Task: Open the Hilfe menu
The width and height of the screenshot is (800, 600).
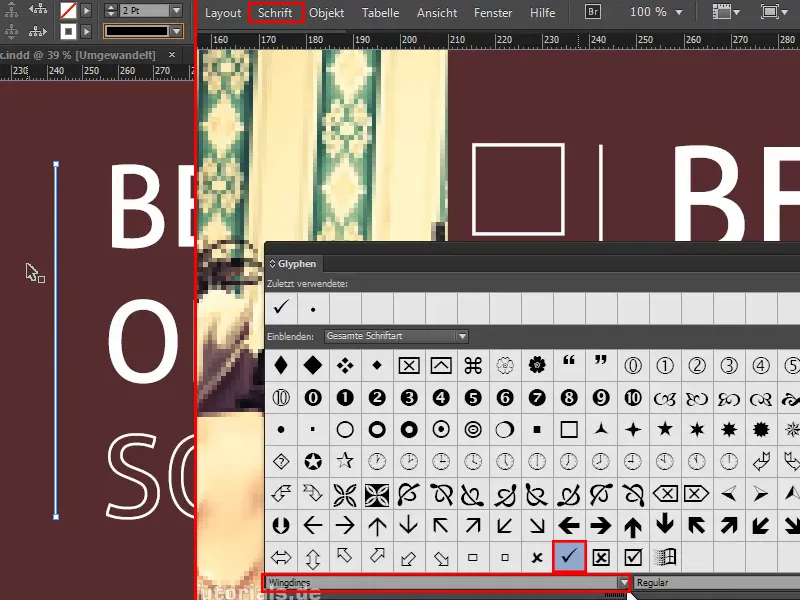Action: [x=542, y=13]
